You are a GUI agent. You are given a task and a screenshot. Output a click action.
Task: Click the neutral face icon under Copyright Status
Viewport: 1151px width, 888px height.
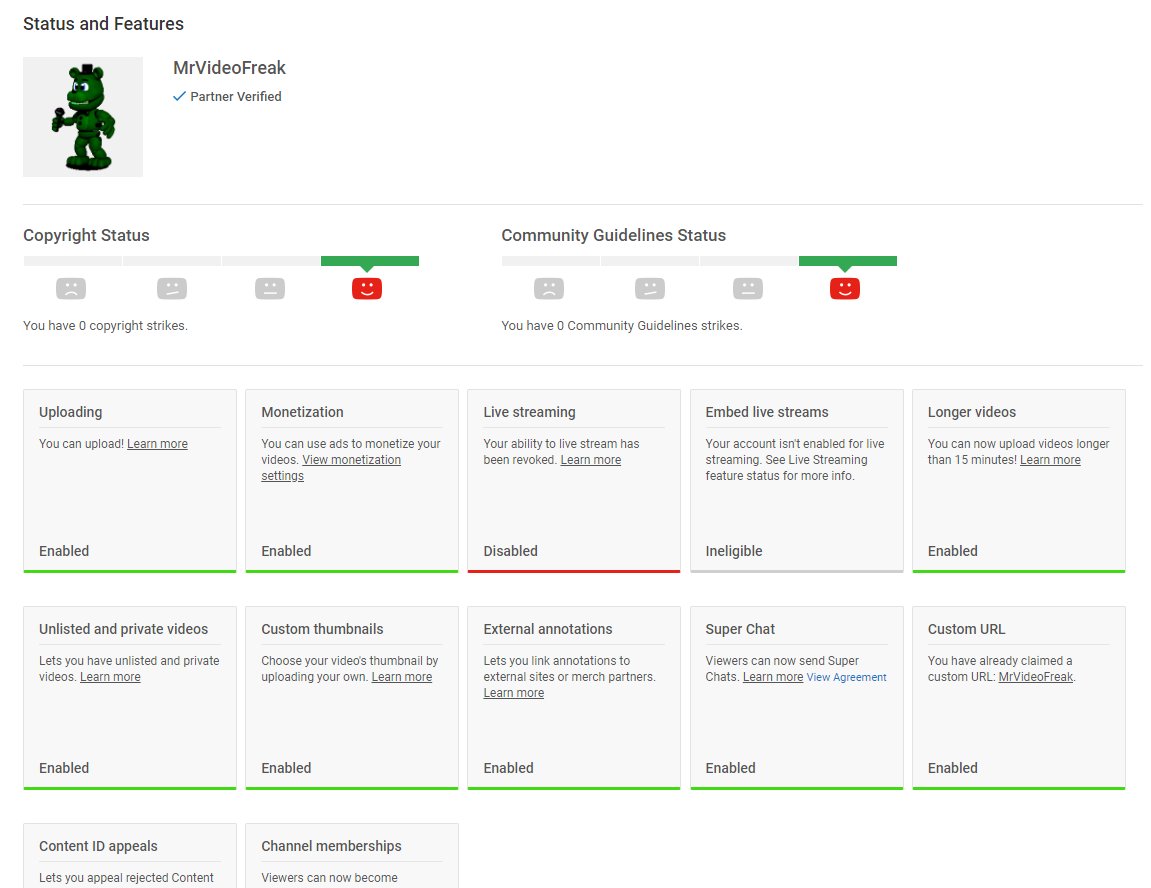[x=270, y=288]
